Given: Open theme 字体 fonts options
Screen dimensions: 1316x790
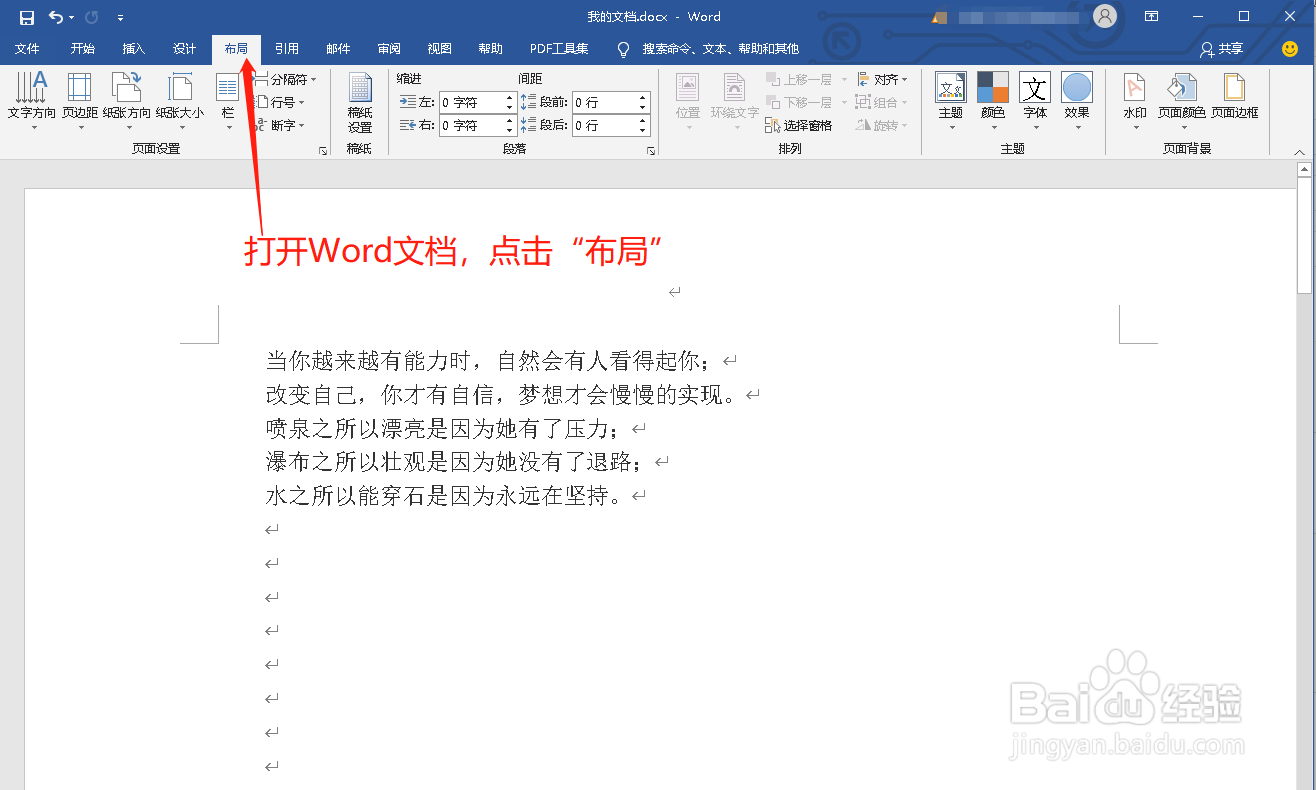Looking at the screenshot, I should click(1035, 101).
